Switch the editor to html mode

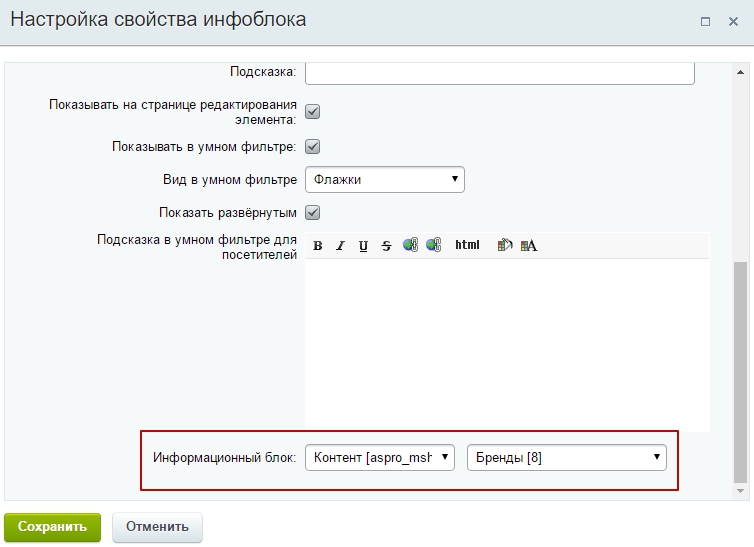[x=467, y=245]
